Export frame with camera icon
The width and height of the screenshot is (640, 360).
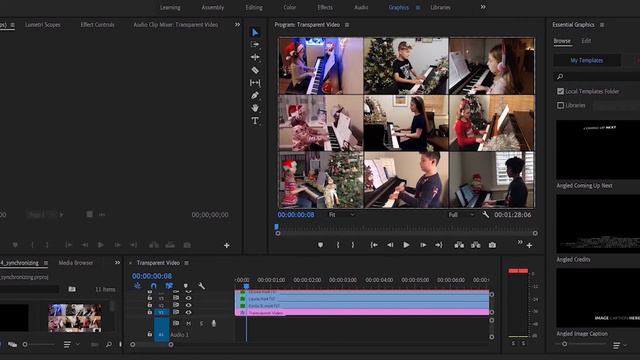(x=493, y=245)
